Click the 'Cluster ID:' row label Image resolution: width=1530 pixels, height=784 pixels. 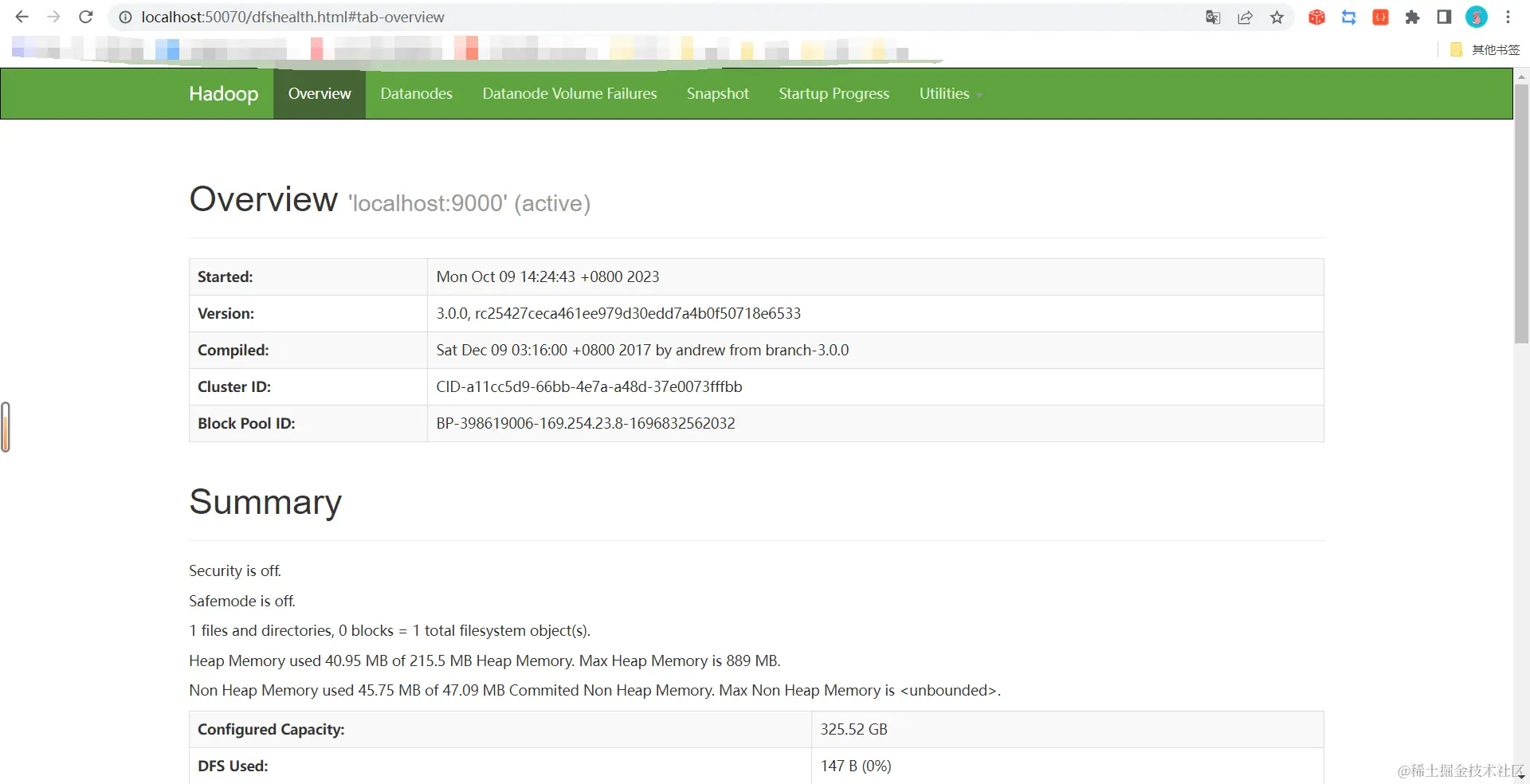point(234,386)
